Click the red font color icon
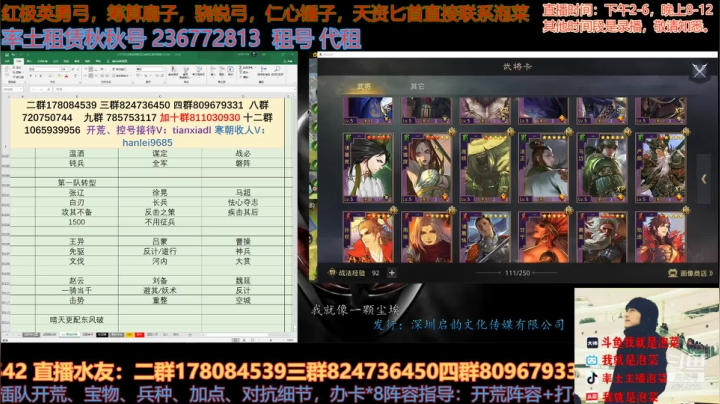This screenshot has width=720, height=404. pos(66,76)
